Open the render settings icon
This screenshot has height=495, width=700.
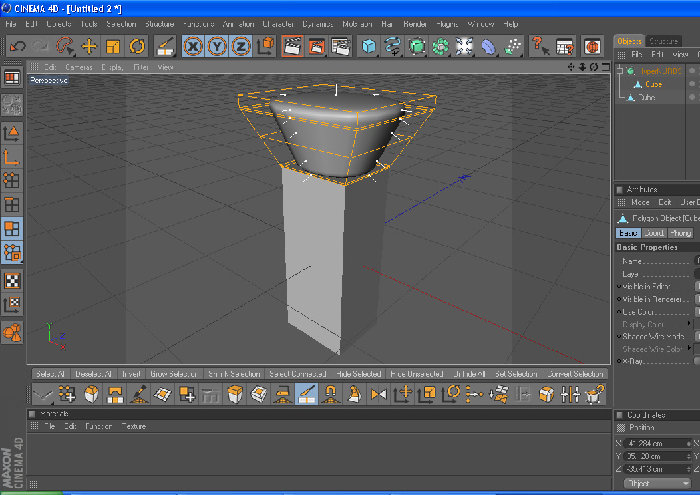(341, 46)
